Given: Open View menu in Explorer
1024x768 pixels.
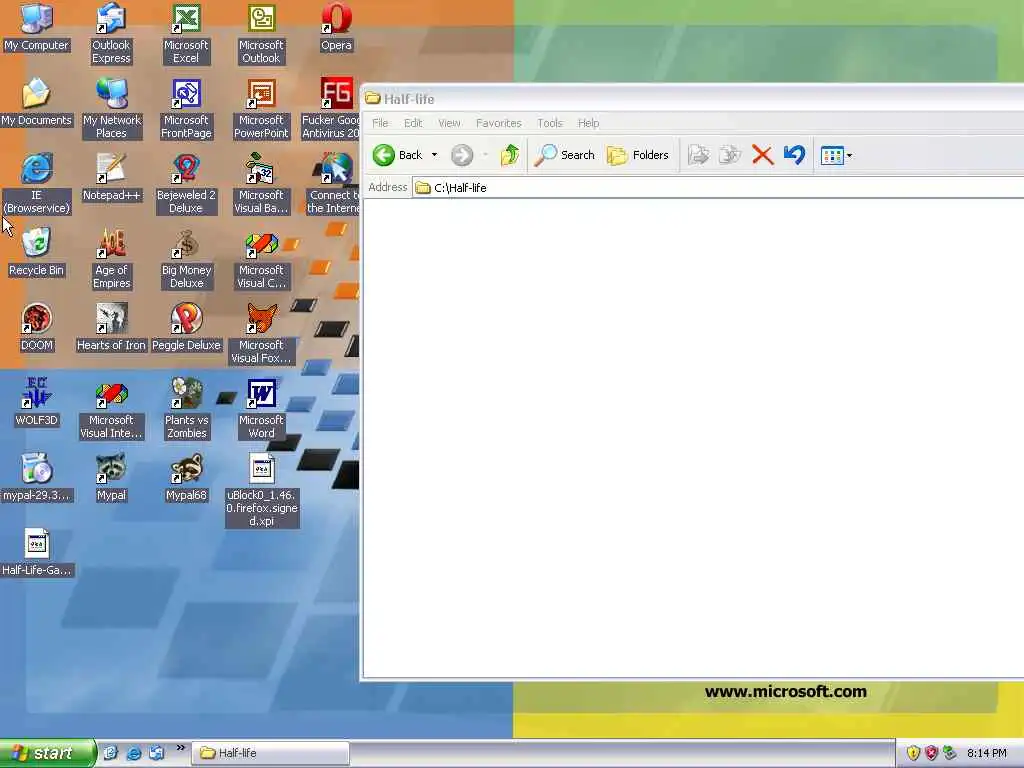Looking at the screenshot, I should [449, 123].
